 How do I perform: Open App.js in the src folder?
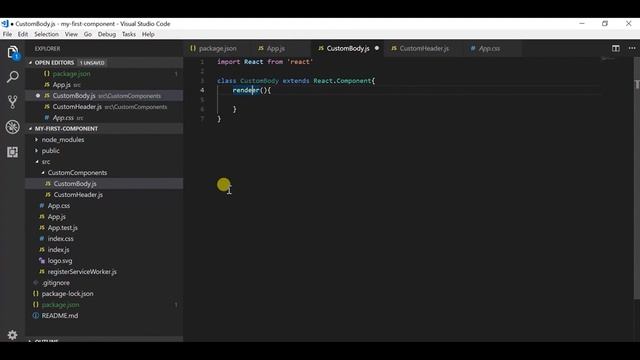[57, 217]
